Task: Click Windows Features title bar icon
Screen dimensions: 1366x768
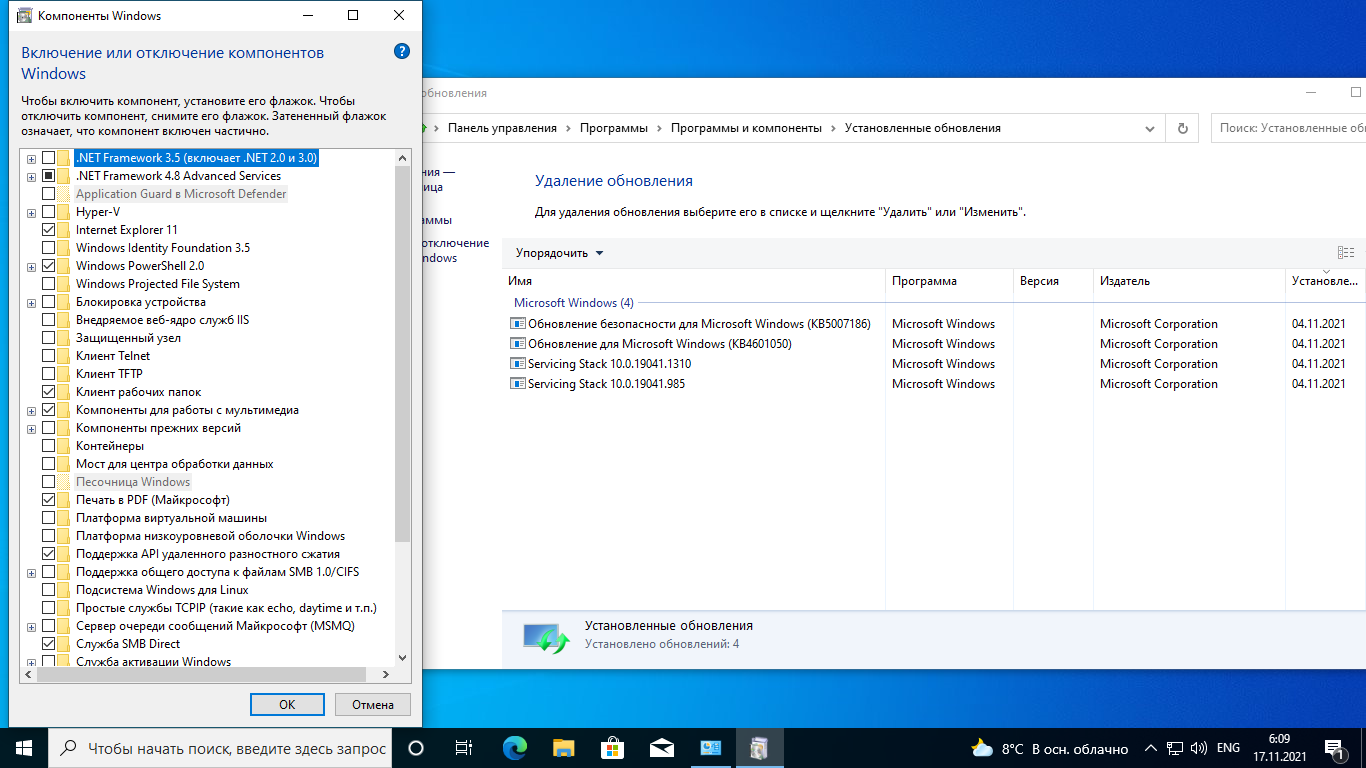Action: pyautogui.click(x=24, y=16)
